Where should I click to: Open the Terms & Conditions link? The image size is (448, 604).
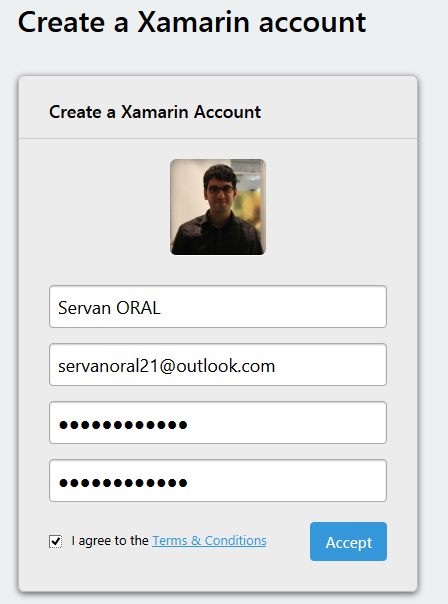click(x=209, y=541)
